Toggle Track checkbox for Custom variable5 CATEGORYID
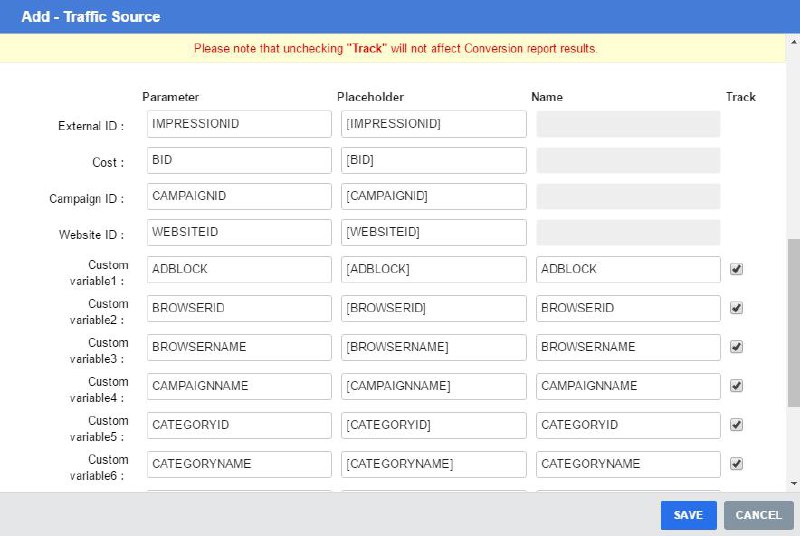Image resolution: width=800 pixels, height=536 pixels. (x=737, y=425)
